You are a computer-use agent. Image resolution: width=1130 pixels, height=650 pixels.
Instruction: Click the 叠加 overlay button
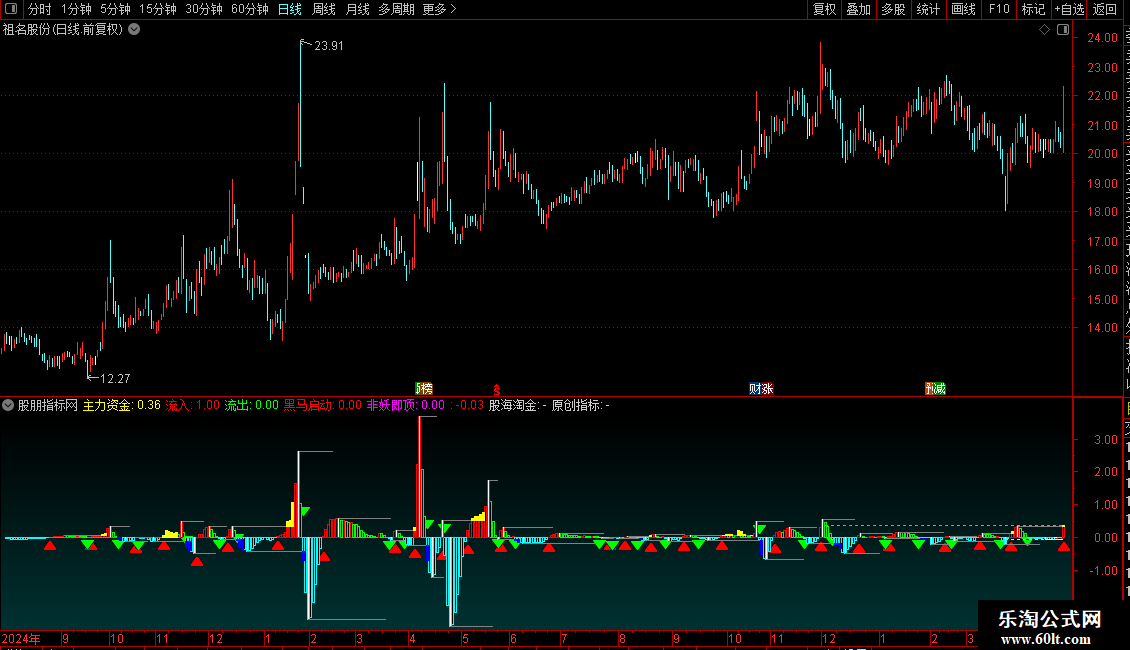pos(858,9)
